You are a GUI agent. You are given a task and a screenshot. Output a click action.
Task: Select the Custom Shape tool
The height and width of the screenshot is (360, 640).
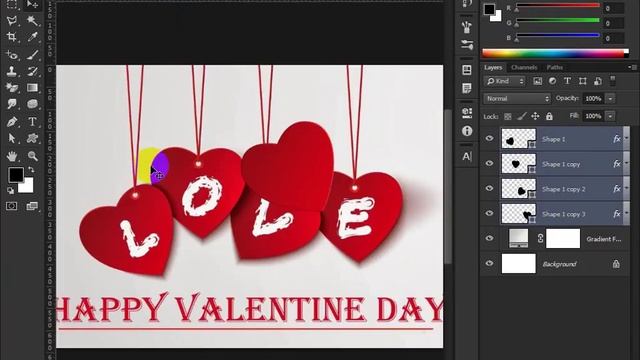pyautogui.click(x=32, y=138)
